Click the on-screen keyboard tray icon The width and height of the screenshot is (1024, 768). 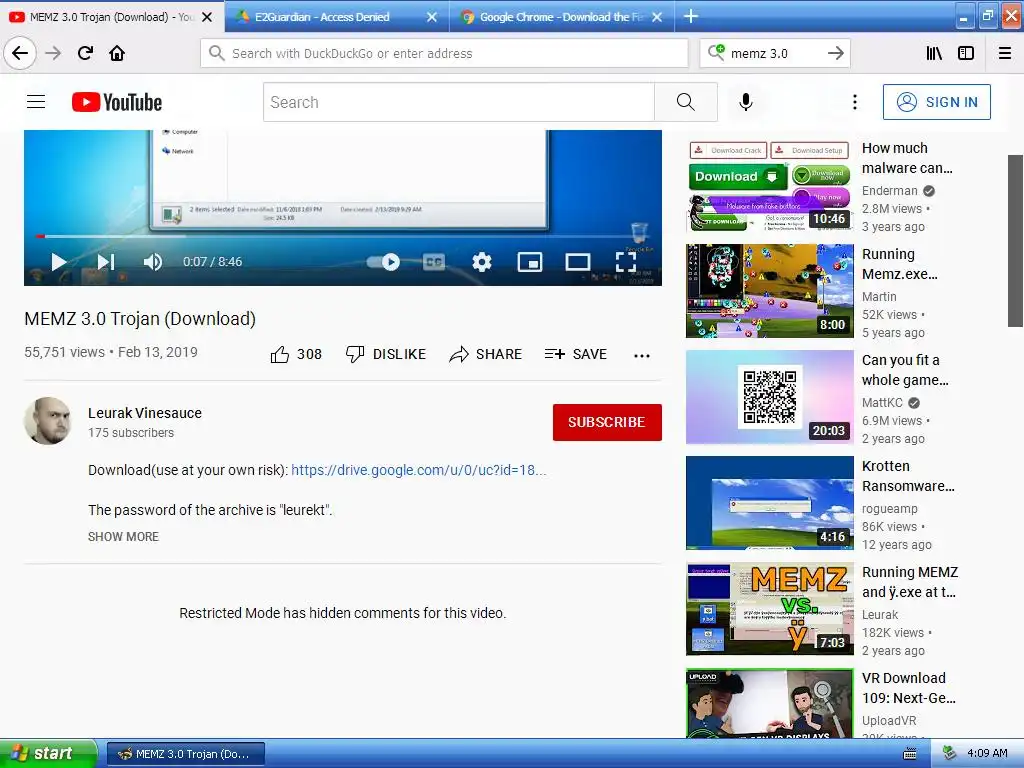coord(909,754)
